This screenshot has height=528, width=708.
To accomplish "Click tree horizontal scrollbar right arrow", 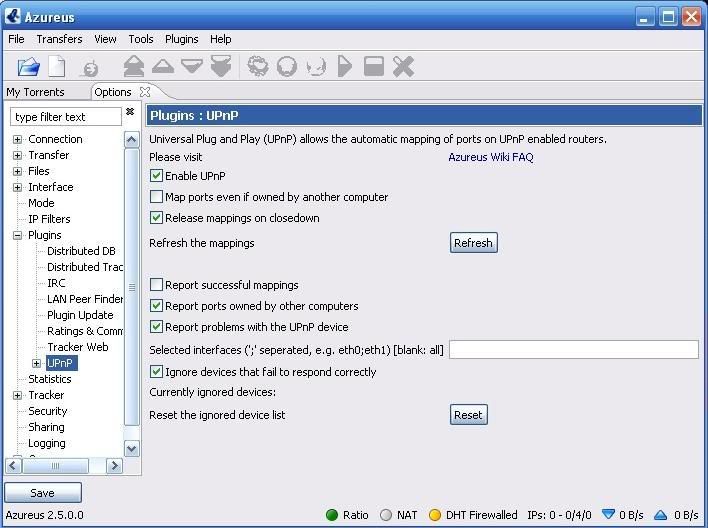I will 114,466.
